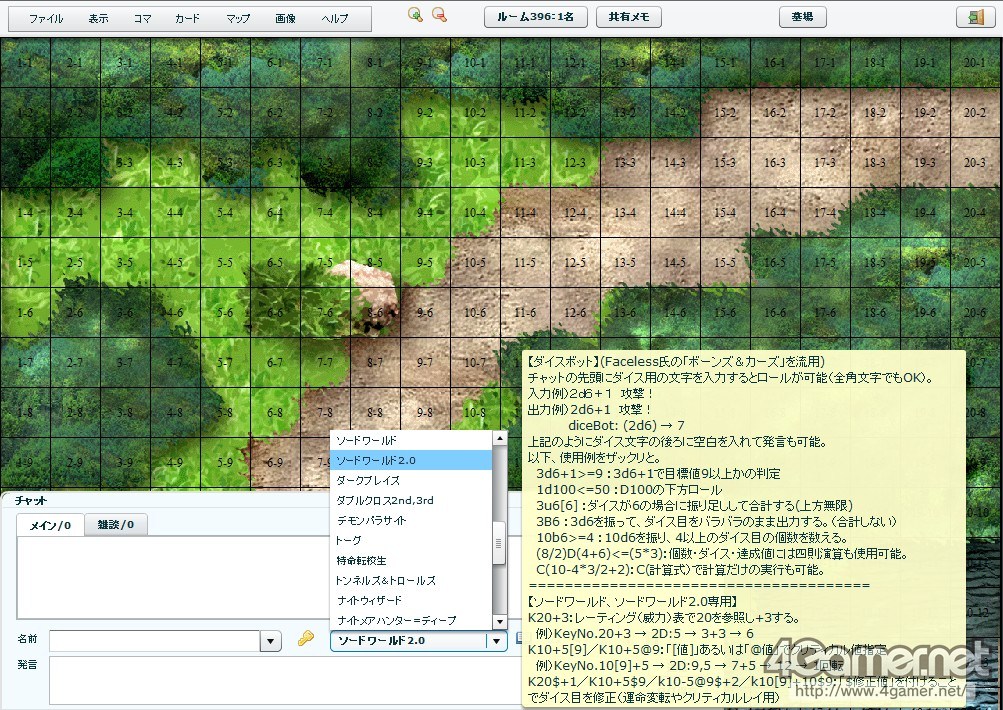Click the 登場 button in the top bar
Image resolution: width=1003 pixels, height=710 pixels.
point(803,17)
